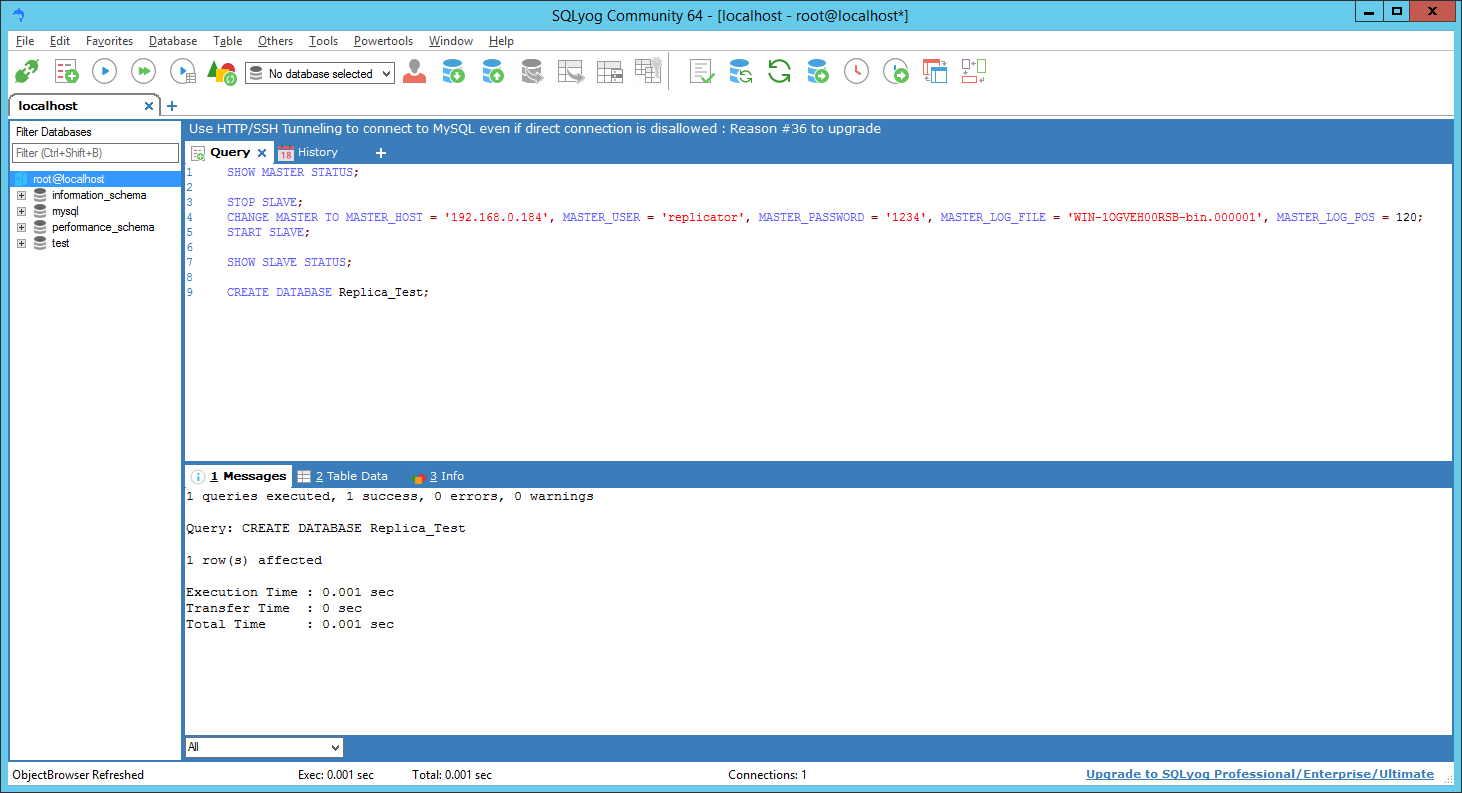Click the document with green checkmark icon
Screen dimensions: 1462x793
point(702,72)
